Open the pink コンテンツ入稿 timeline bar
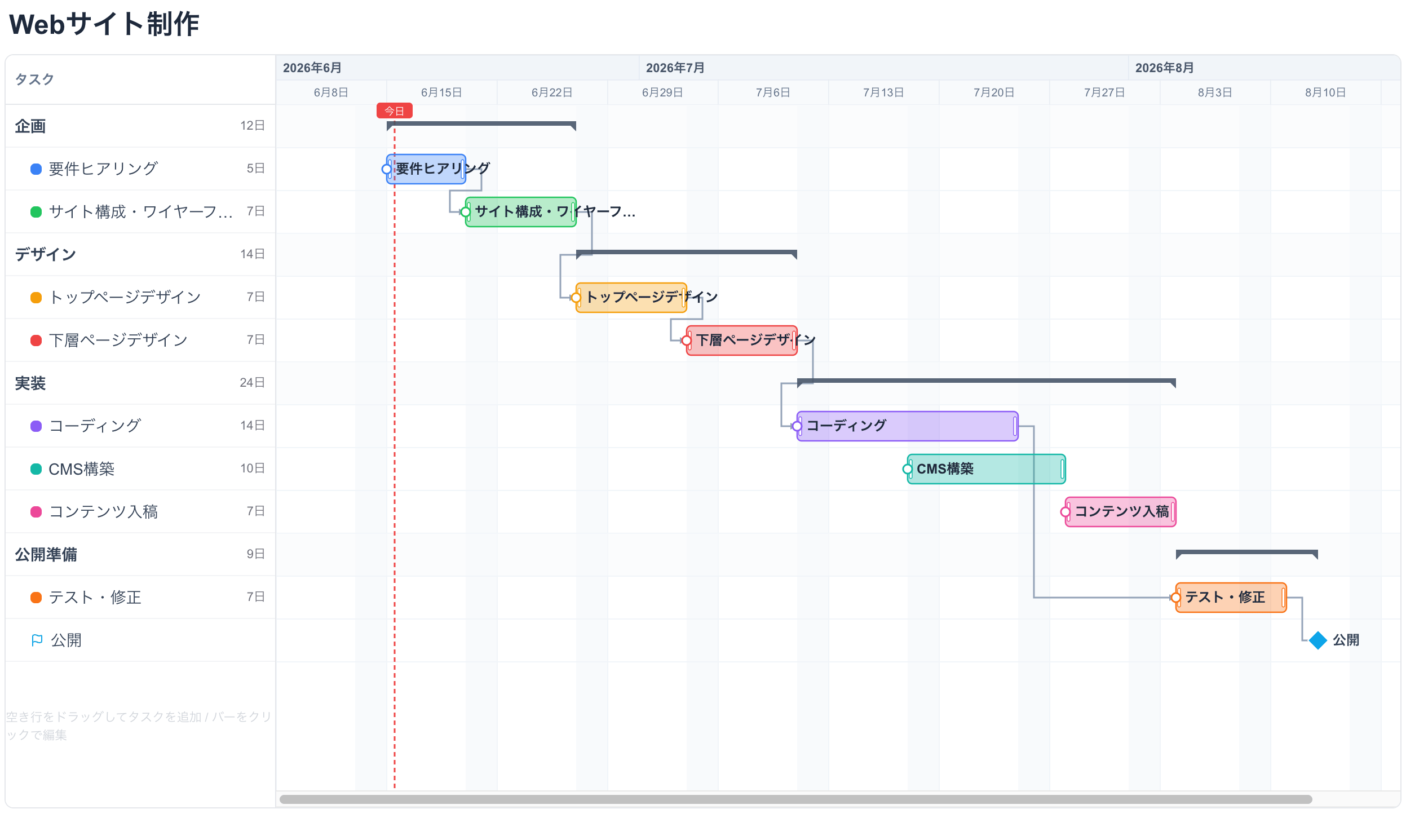Viewport: 1406px width, 840px height. click(x=1121, y=512)
